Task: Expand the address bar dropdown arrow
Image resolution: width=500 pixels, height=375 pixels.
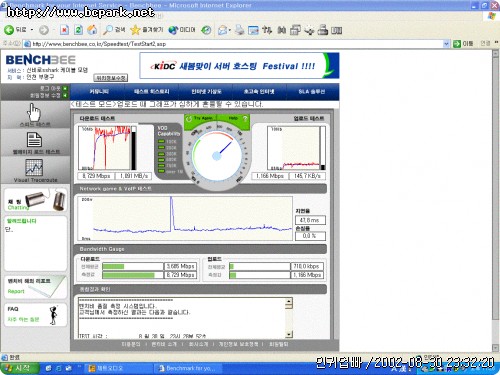Action: [446, 44]
